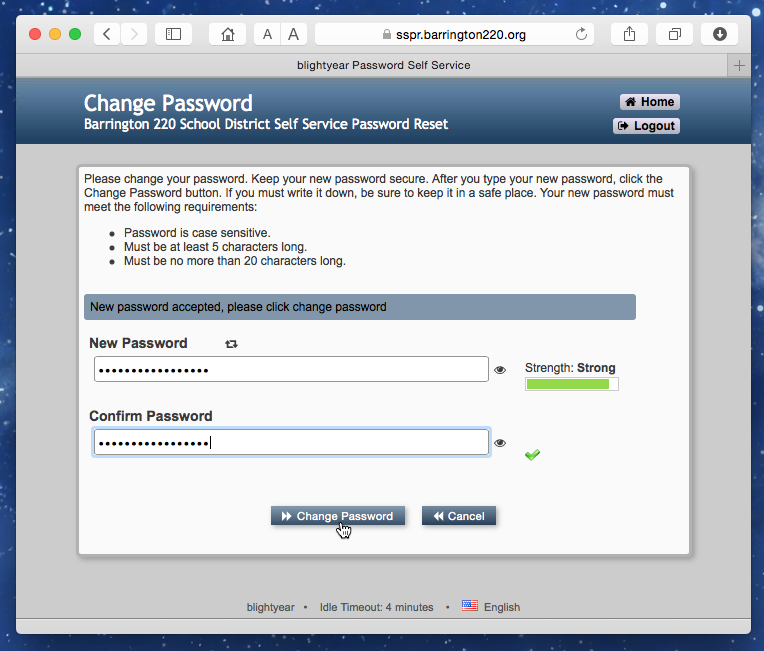Show New Password with eye icon
The height and width of the screenshot is (651, 764).
500,370
